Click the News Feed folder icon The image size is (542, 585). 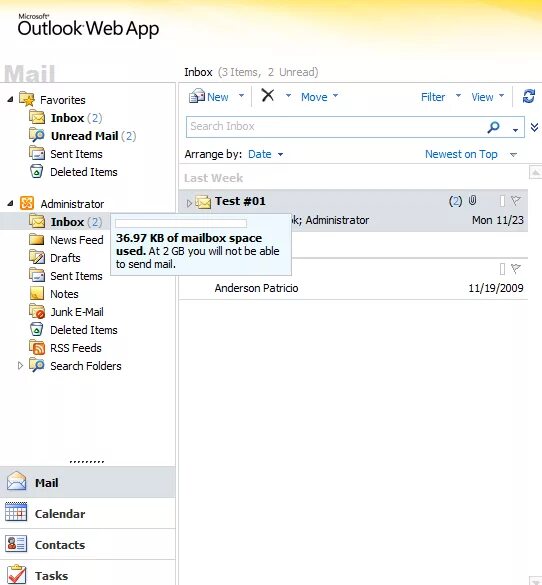coord(37,239)
